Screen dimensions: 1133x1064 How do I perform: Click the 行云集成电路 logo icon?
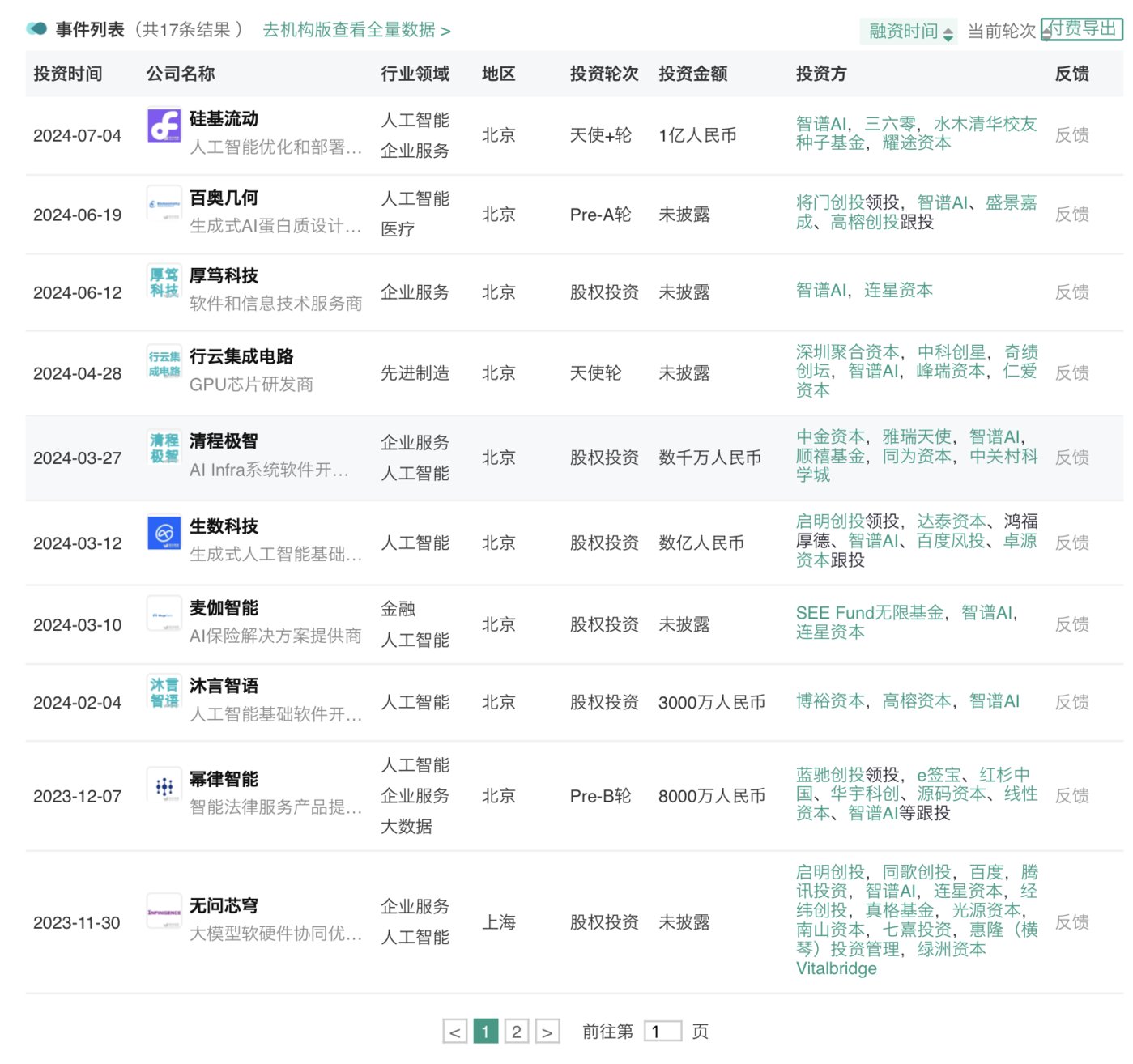point(164,364)
